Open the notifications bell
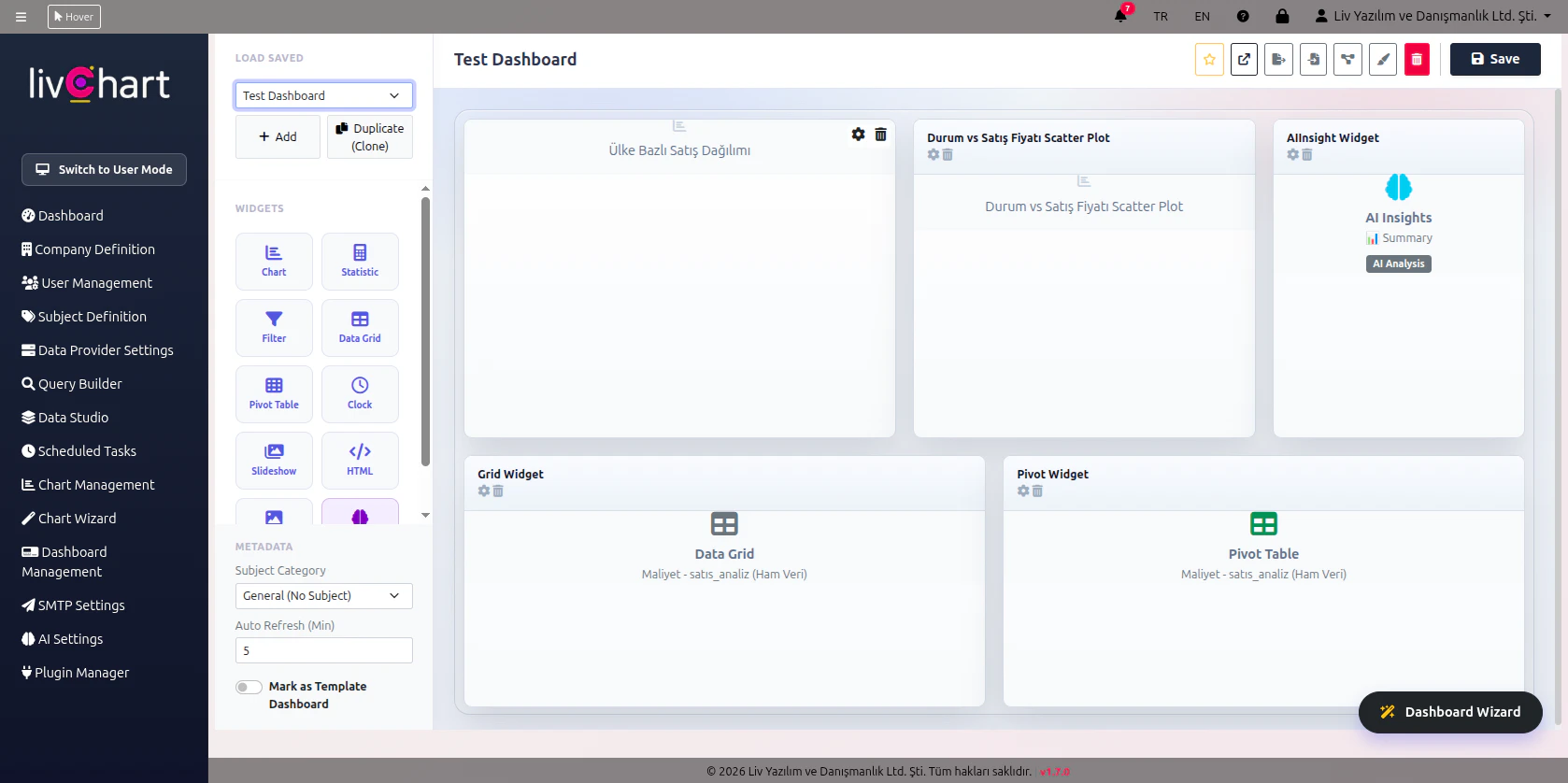This screenshot has height=783, width=1568. click(x=1120, y=16)
